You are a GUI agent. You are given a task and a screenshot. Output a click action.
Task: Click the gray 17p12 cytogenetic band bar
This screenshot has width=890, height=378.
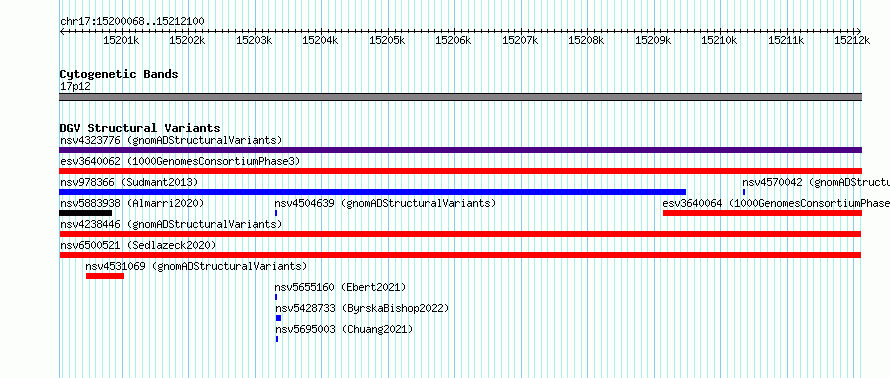pyautogui.click(x=460, y=96)
